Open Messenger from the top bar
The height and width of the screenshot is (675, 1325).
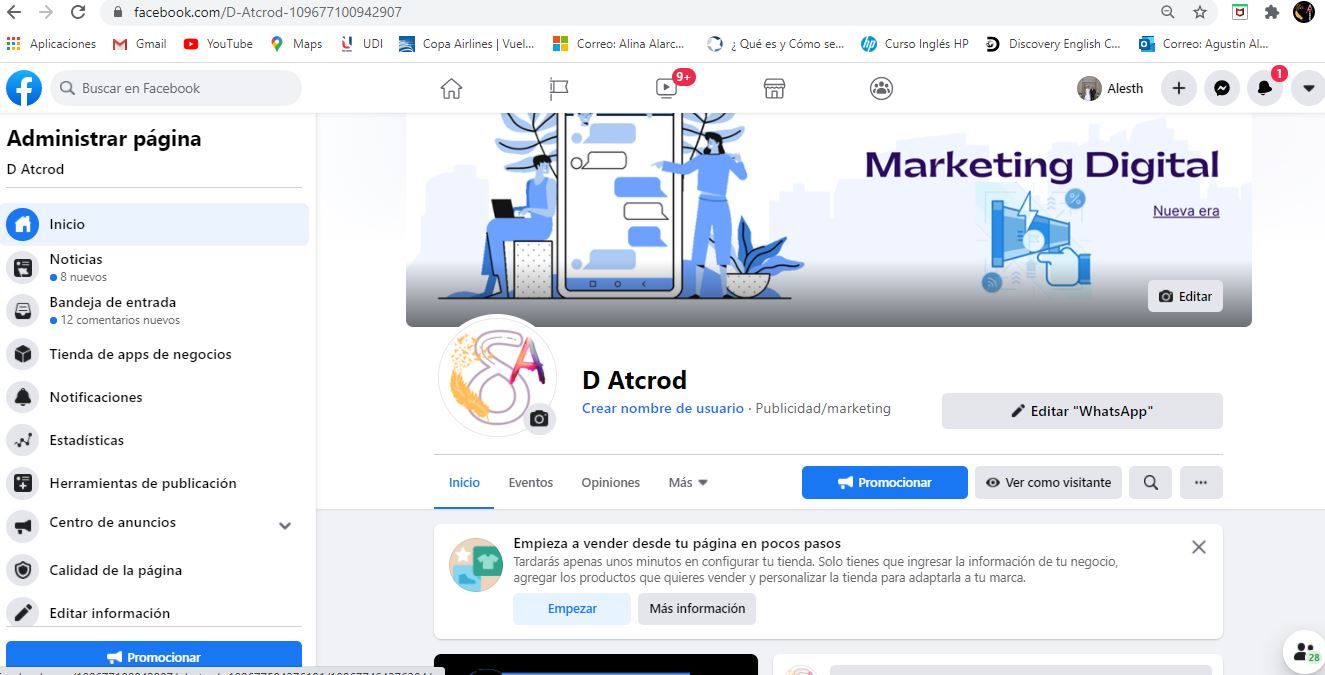point(1222,88)
